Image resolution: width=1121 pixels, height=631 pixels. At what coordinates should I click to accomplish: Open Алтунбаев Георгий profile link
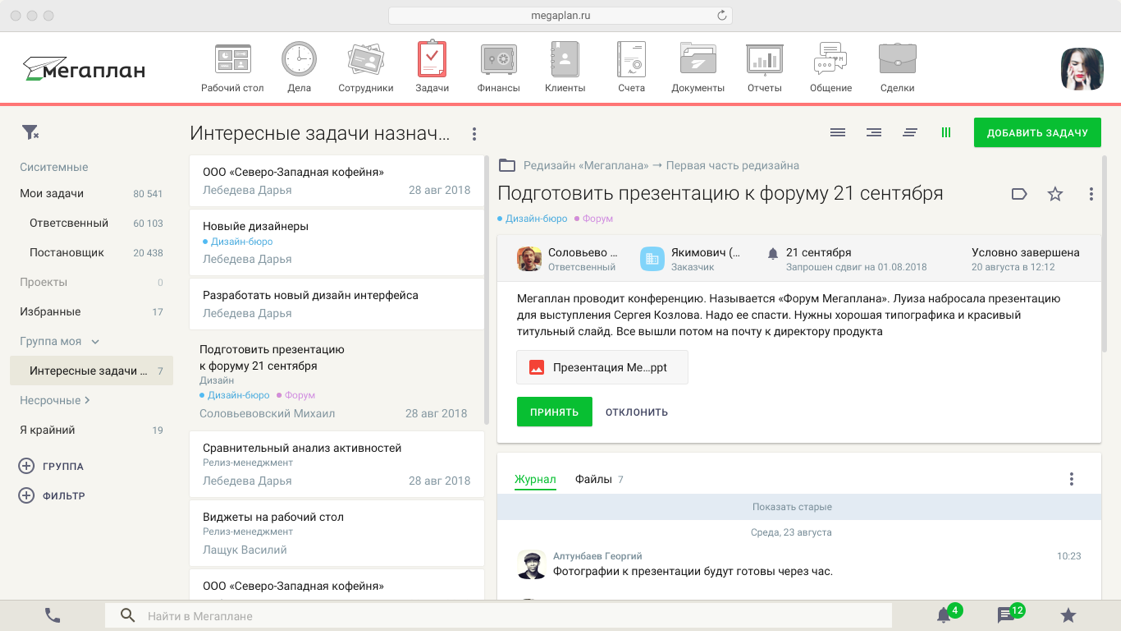tap(597, 556)
